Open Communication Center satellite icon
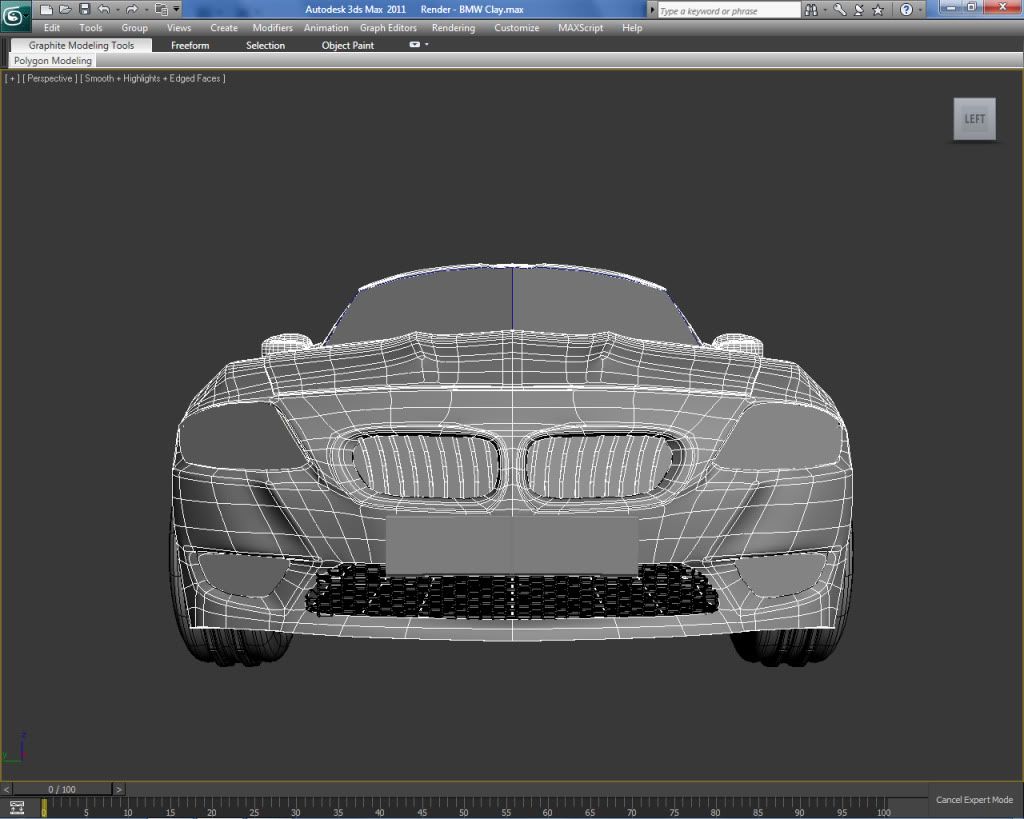1024x819 pixels. [859, 10]
